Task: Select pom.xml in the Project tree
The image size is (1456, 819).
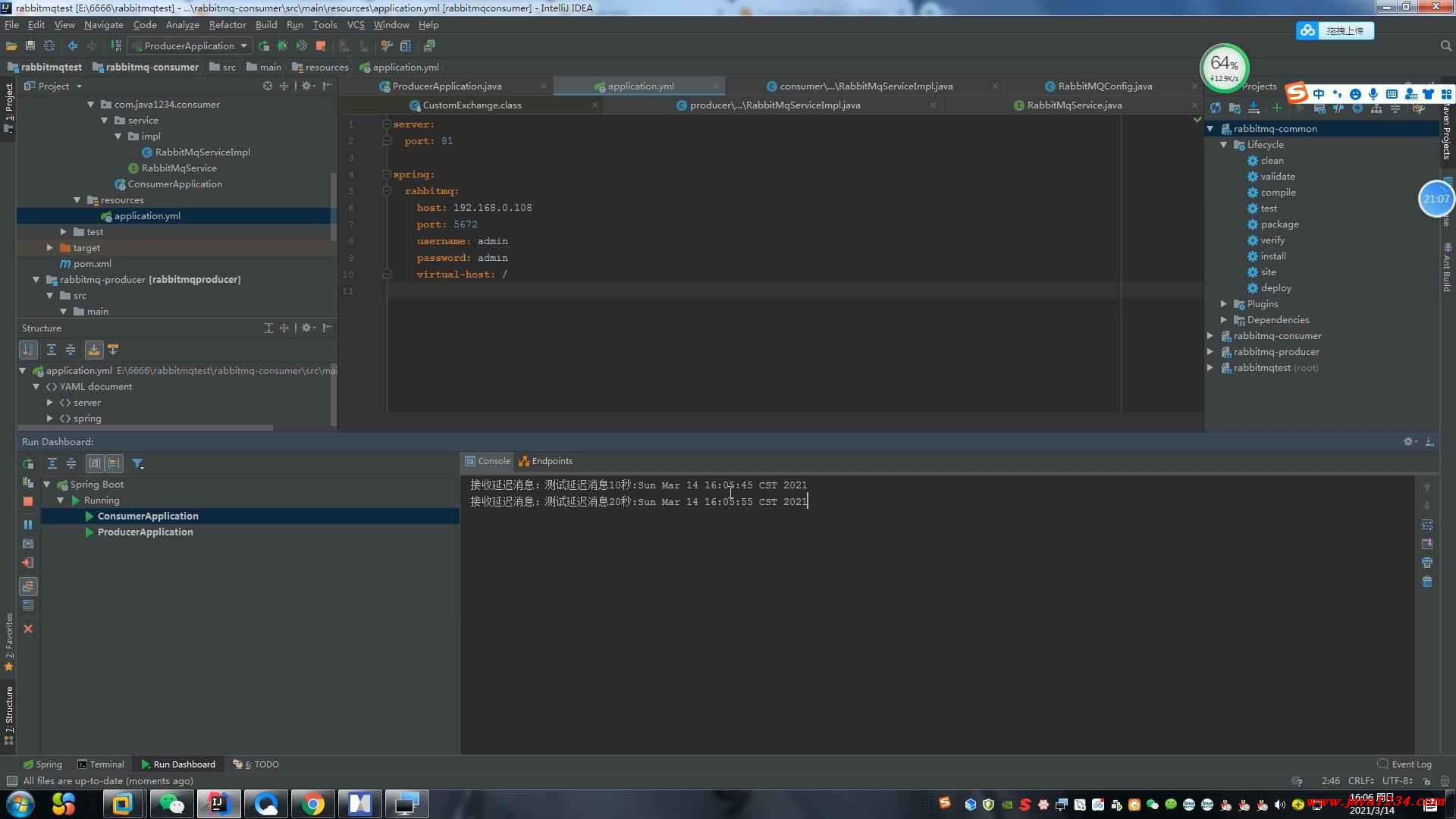Action: pos(93,264)
